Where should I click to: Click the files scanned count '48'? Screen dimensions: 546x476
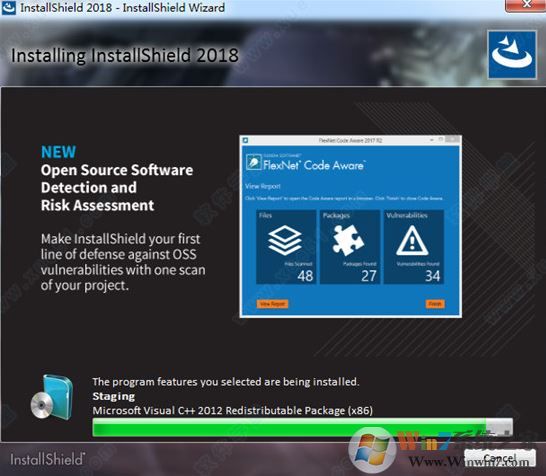(305, 276)
